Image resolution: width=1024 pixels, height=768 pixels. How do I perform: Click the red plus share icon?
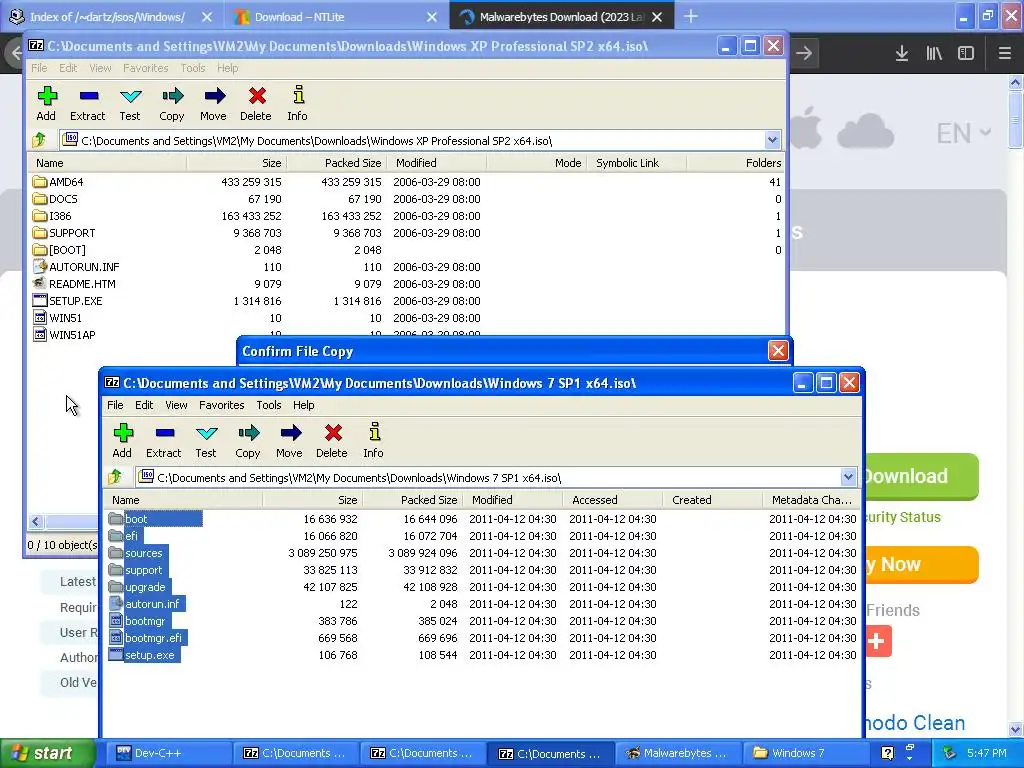pos(877,641)
